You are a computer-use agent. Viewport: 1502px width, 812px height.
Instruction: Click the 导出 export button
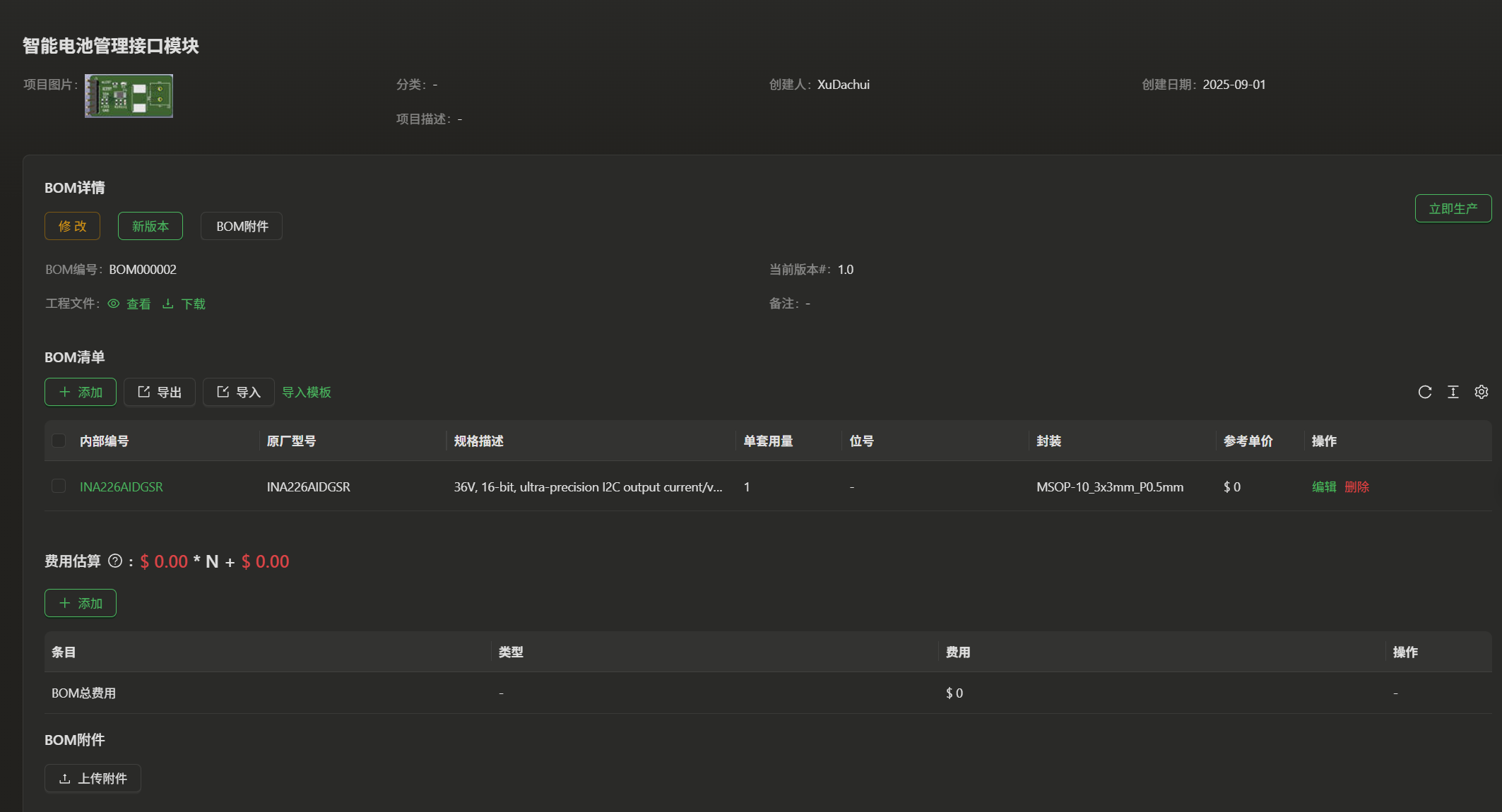160,392
